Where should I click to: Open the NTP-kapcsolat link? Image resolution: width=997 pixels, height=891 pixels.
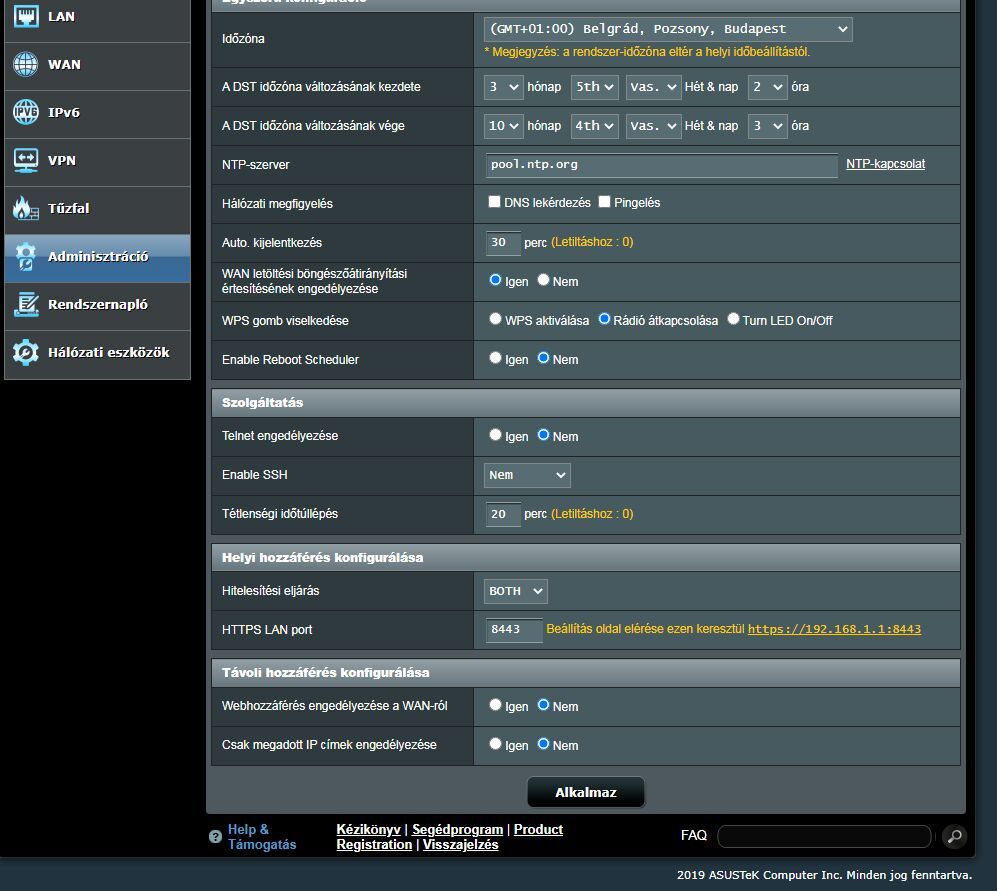(885, 164)
